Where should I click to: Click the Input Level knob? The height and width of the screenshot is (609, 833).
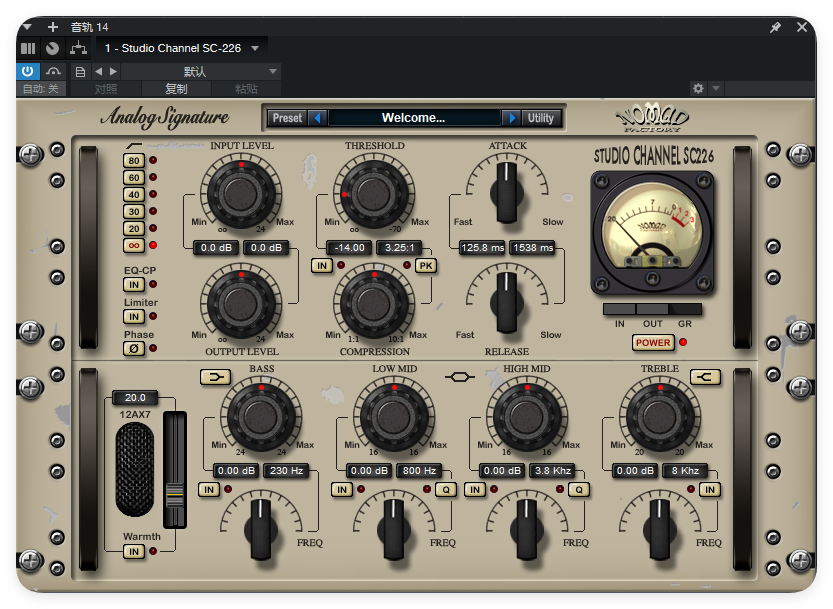tap(241, 195)
